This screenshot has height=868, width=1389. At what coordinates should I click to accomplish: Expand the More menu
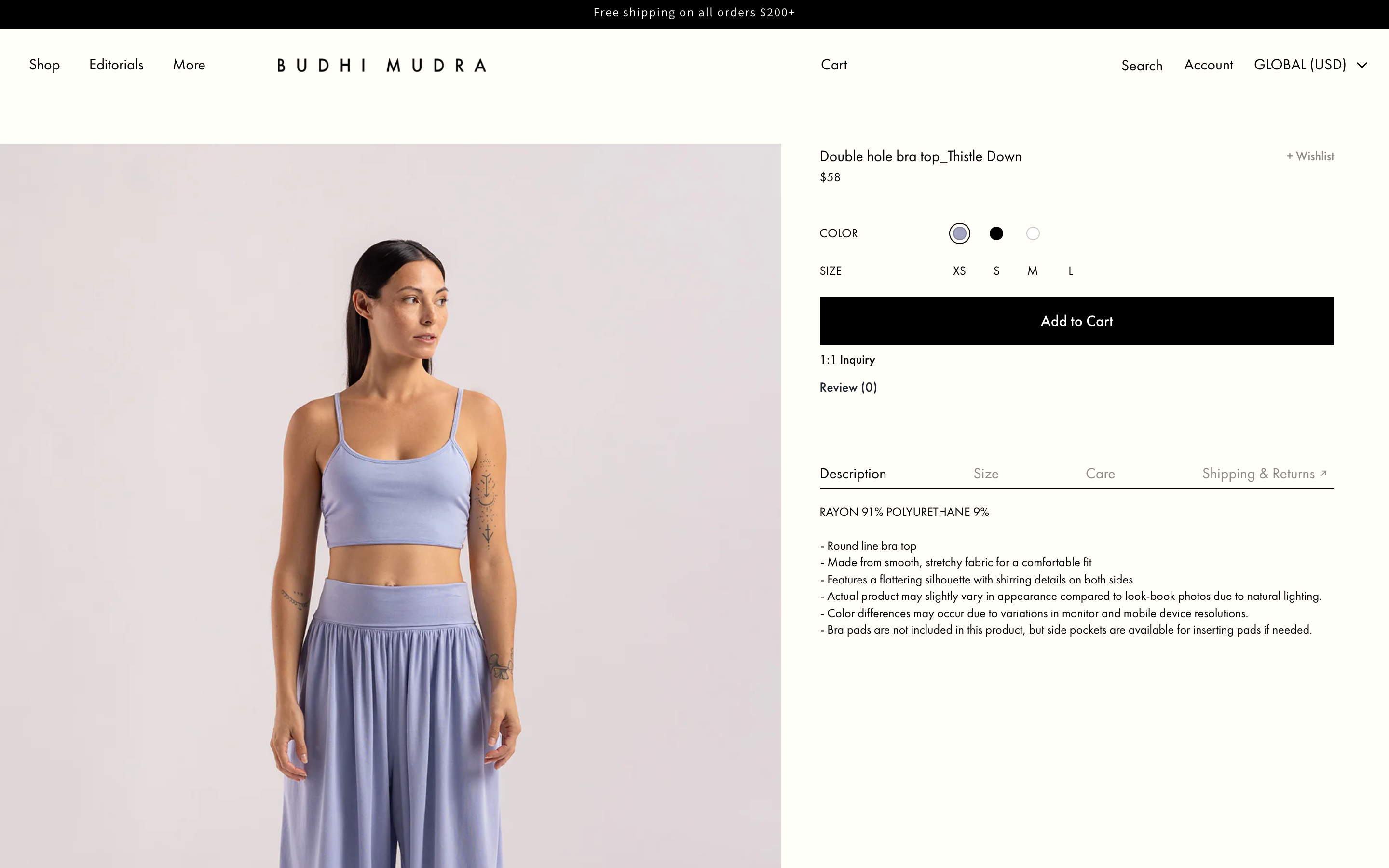coord(189,65)
